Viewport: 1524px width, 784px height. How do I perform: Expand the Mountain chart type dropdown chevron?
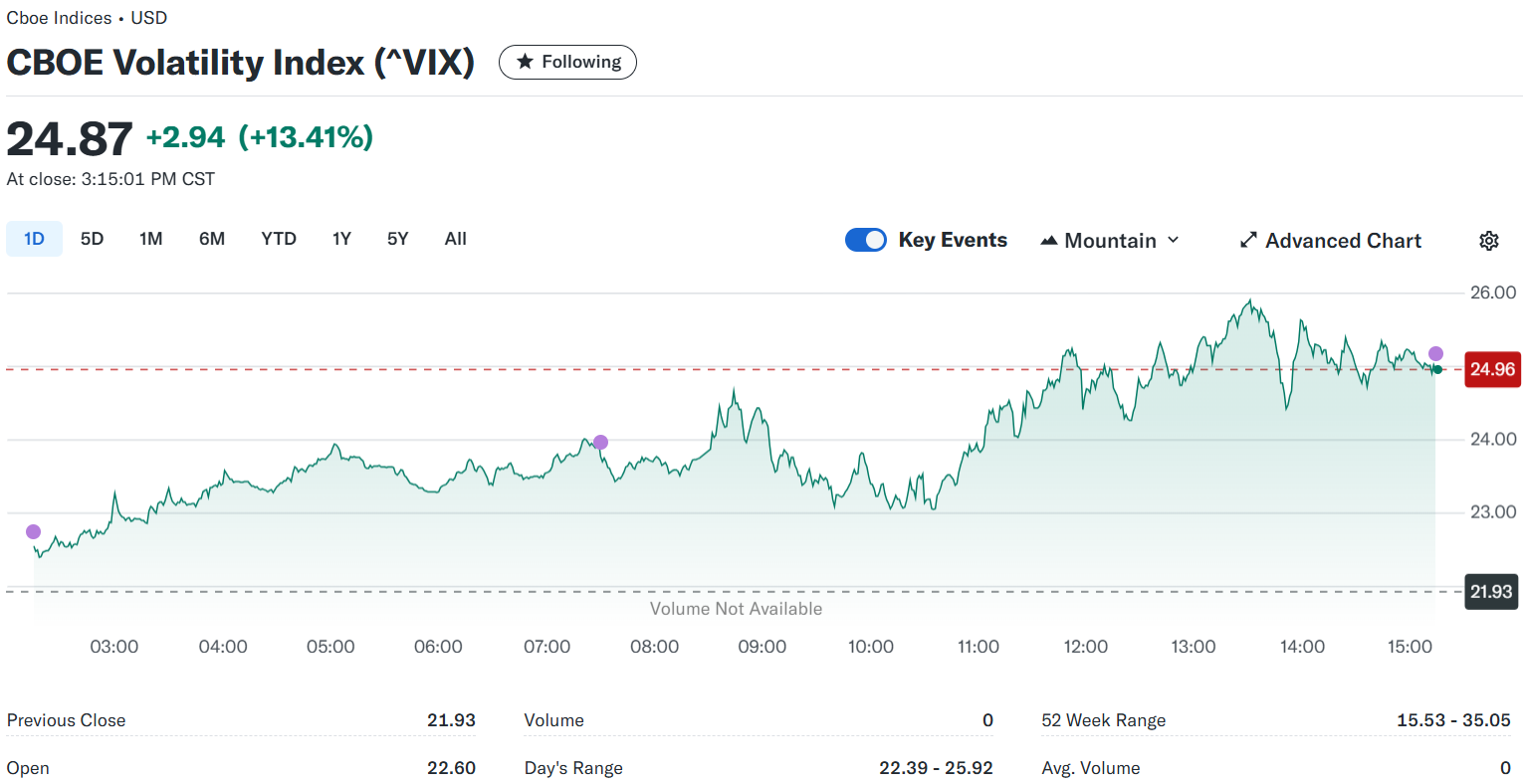(x=1173, y=240)
